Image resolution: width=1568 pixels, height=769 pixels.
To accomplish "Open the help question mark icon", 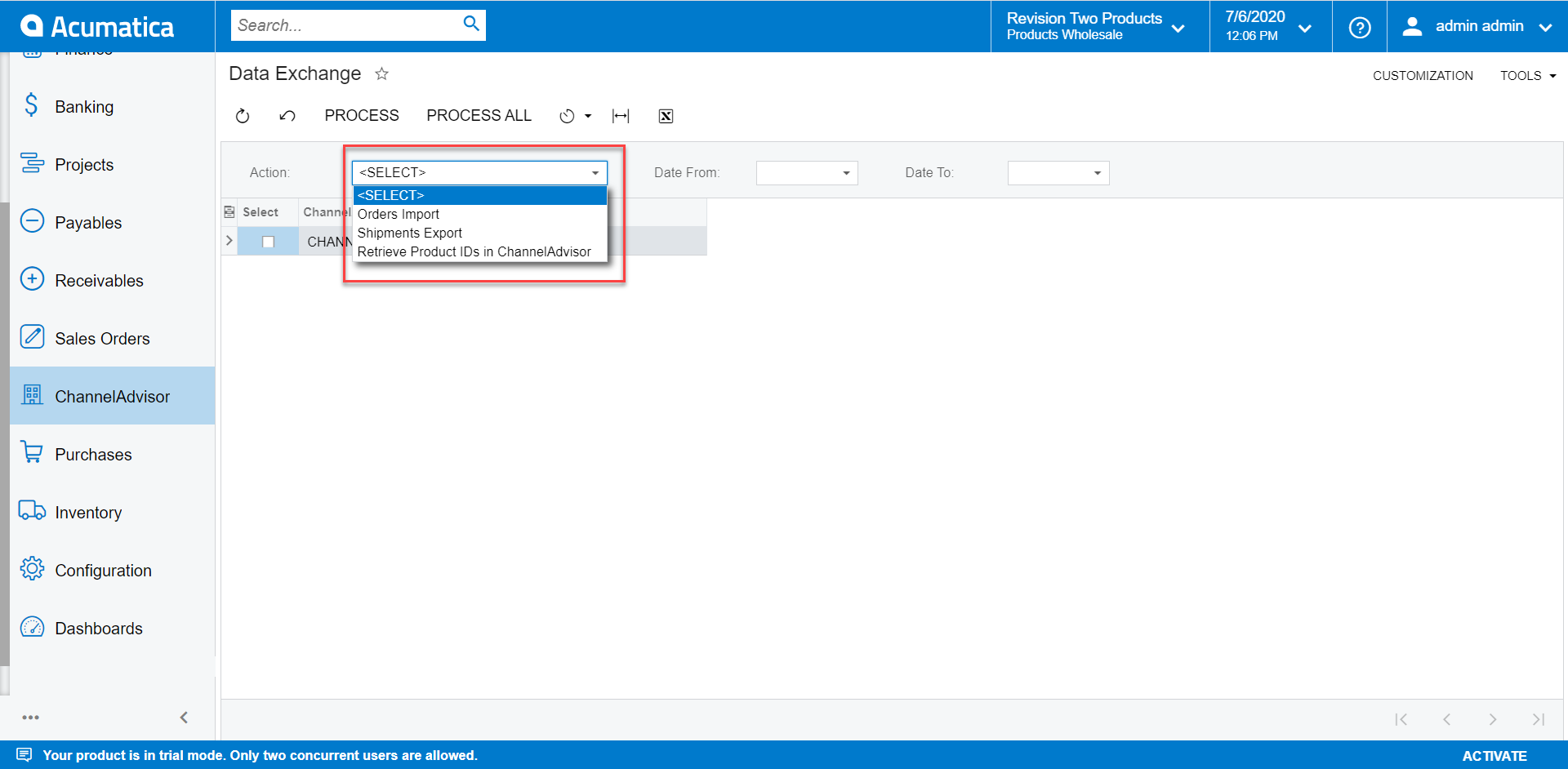I will pos(1360,27).
